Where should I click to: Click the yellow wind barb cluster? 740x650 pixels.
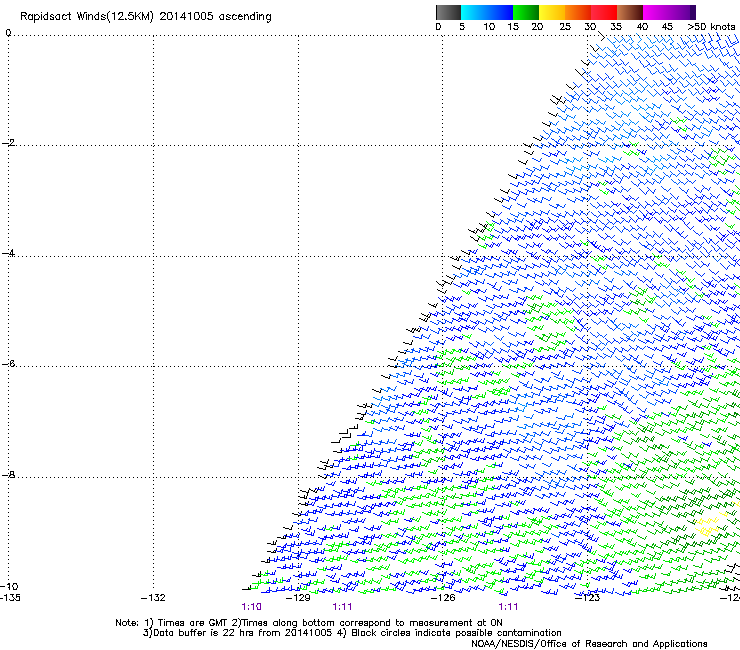pyautogui.click(x=709, y=525)
